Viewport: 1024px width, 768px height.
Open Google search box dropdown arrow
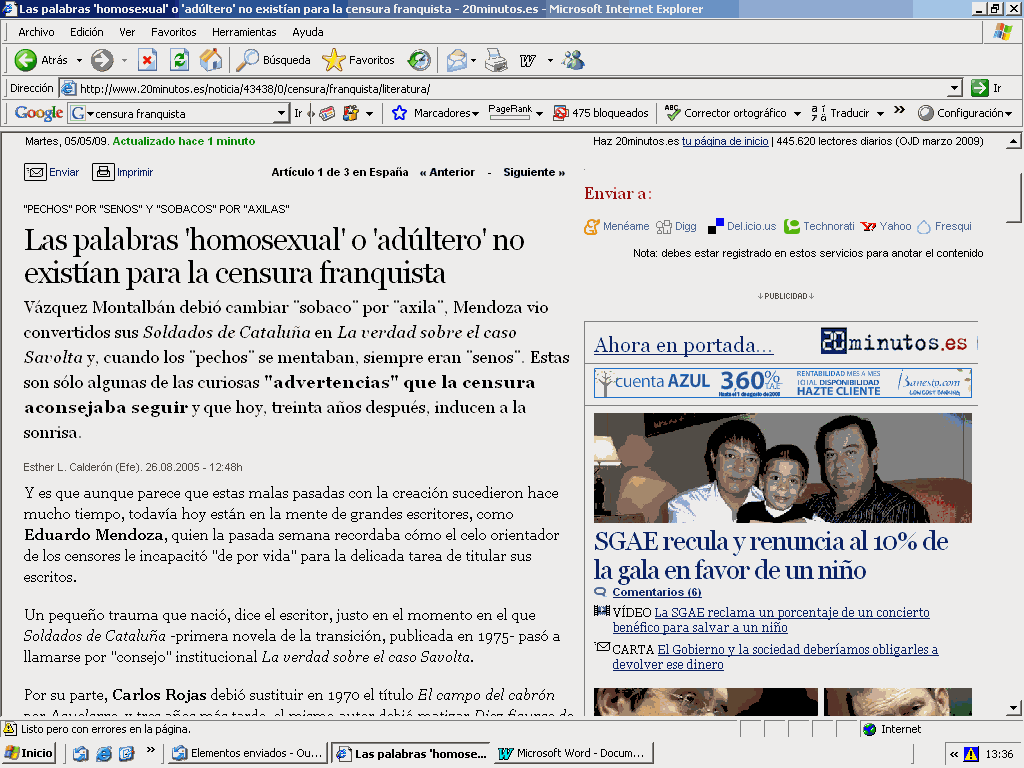[x=281, y=113]
